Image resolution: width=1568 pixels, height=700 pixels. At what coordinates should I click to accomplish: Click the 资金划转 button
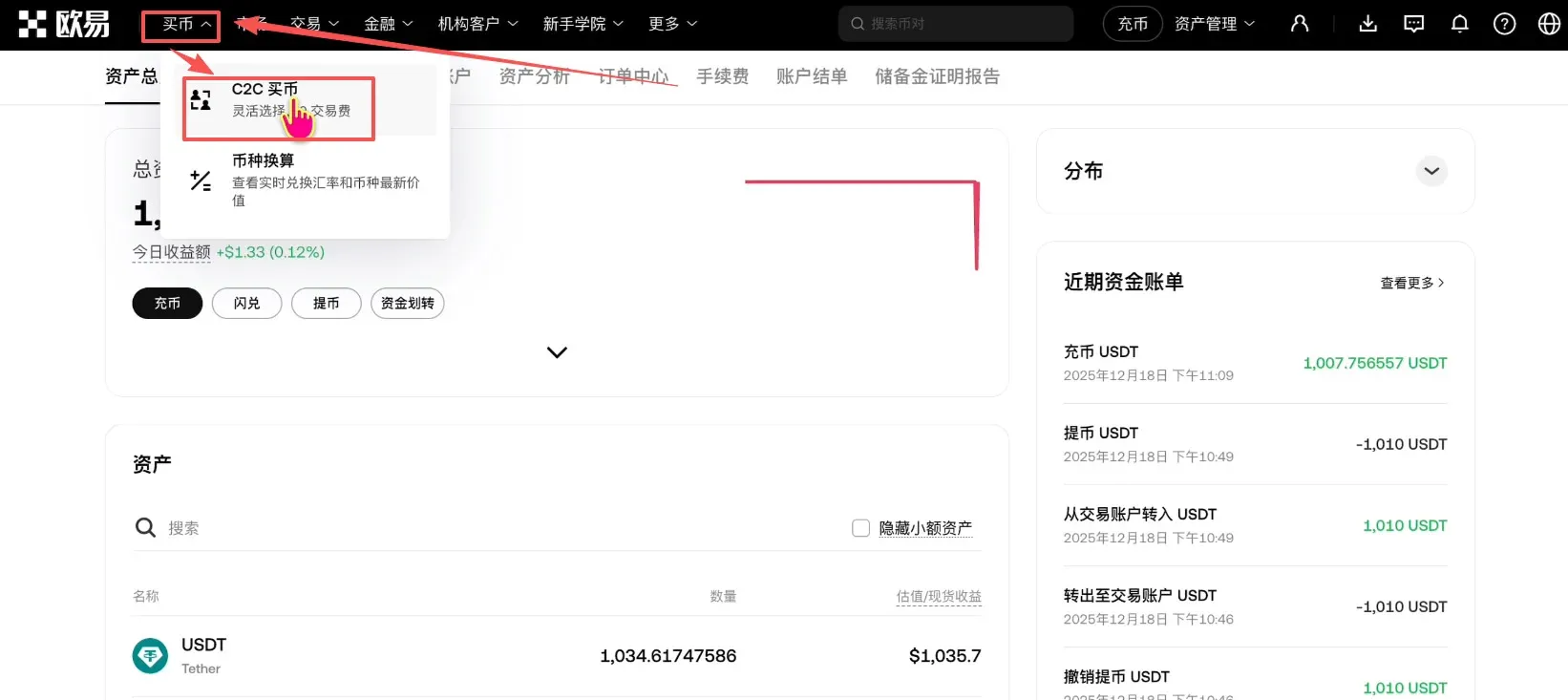click(x=408, y=303)
